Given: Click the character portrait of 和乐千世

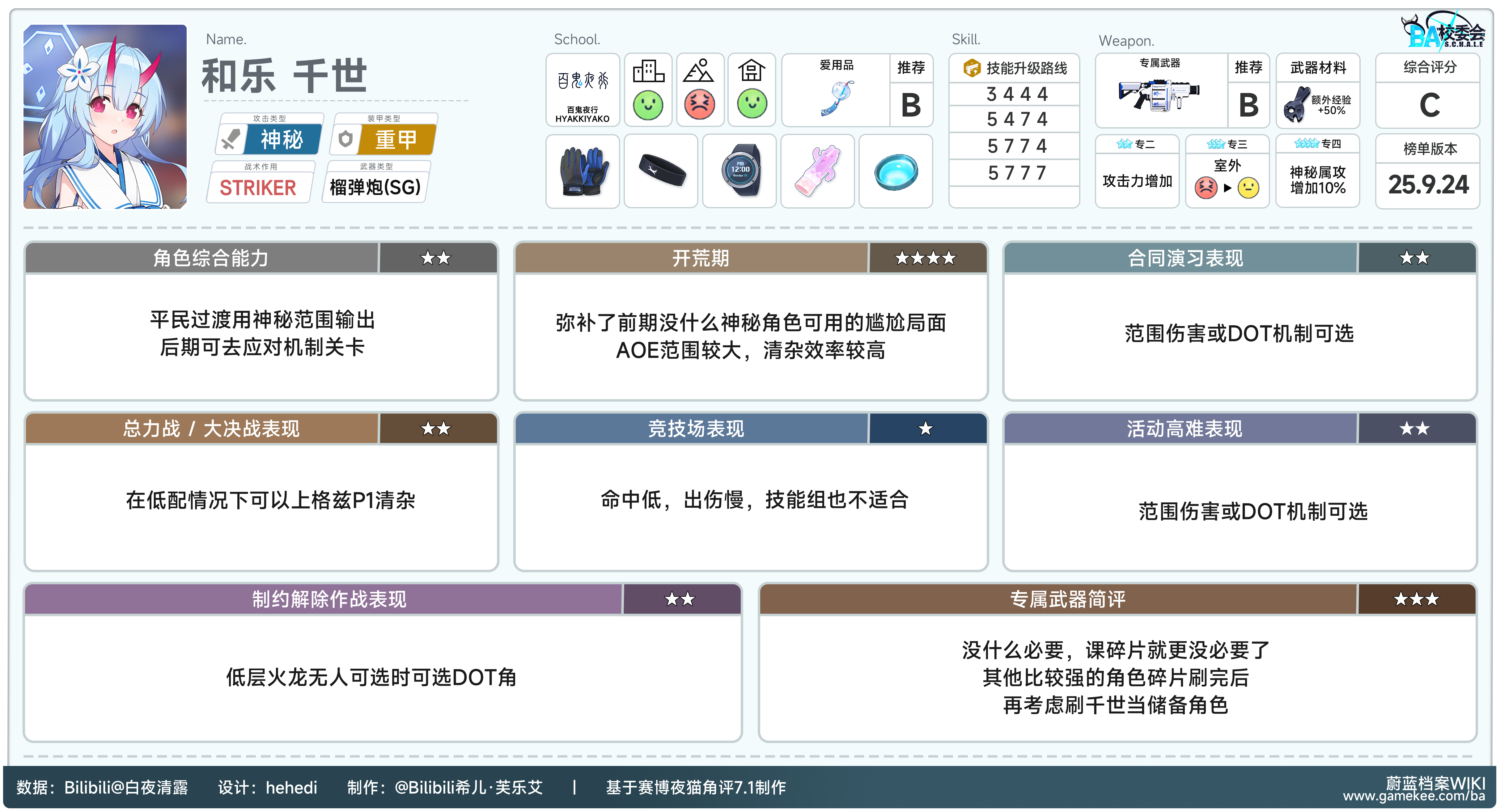Looking at the screenshot, I should point(105,116).
